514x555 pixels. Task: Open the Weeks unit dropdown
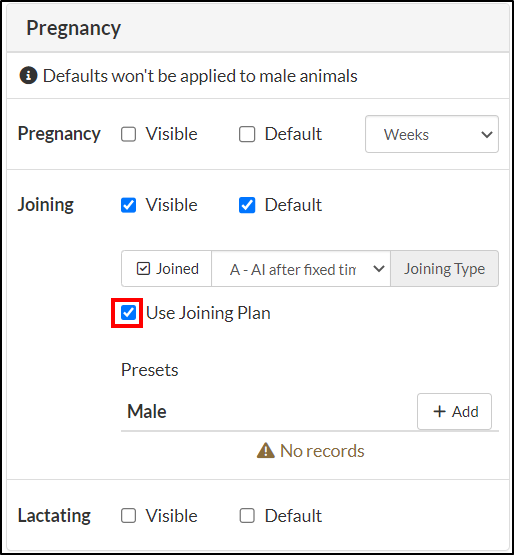432,134
